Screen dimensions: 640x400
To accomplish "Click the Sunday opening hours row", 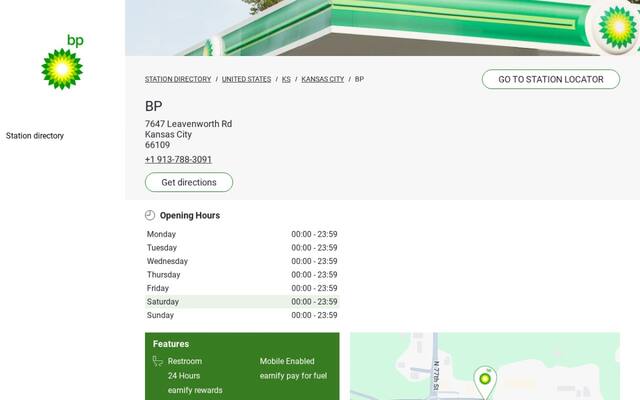I will pyautogui.click(x=242, y=315).
